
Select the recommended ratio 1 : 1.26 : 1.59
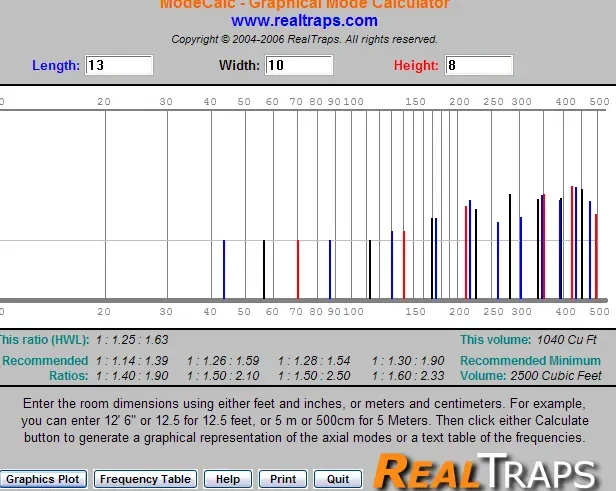coord(223,361)
